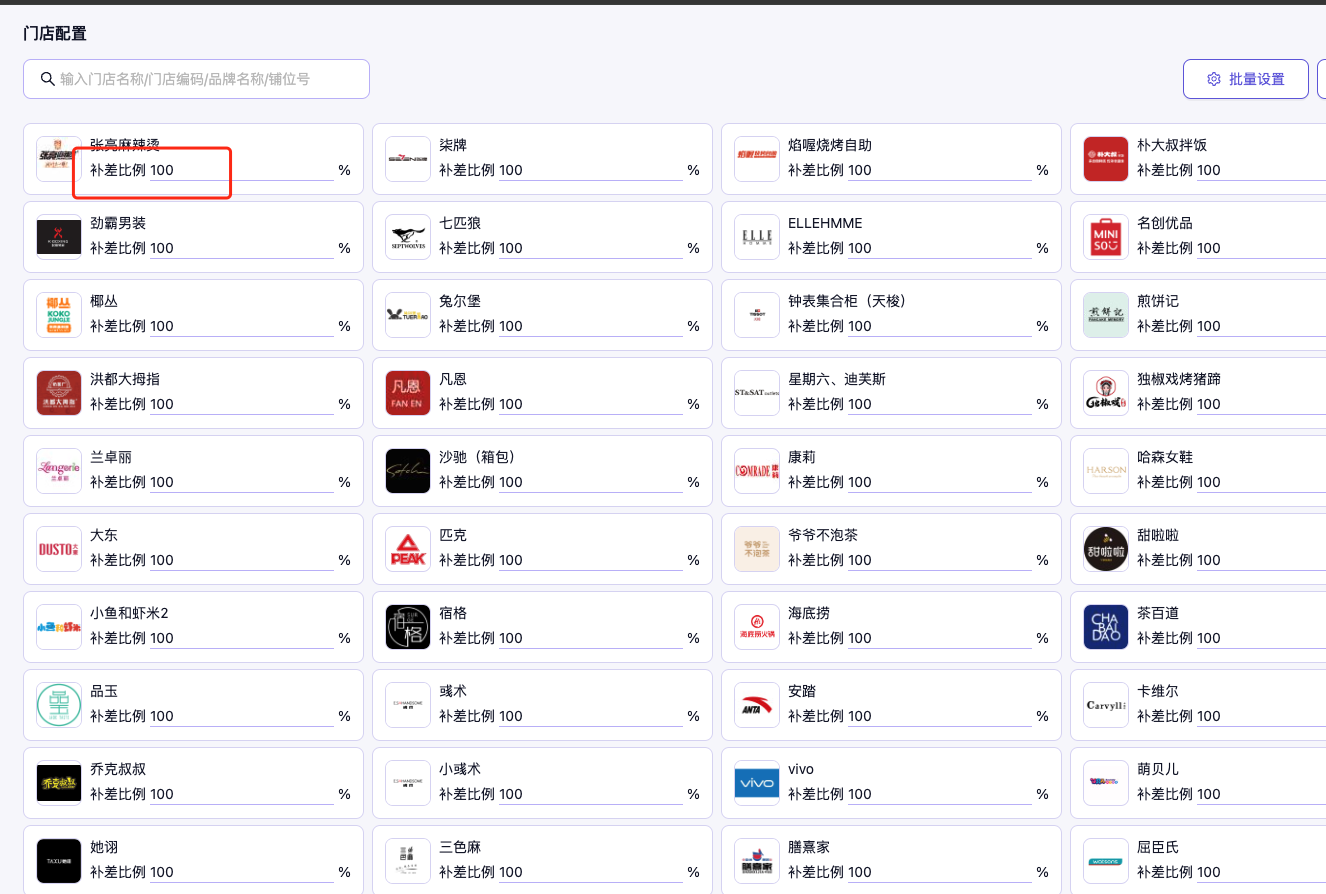This screenshot has height=894, width=1326.
Task: Select the 大东 DUSTO store logo
Action: point(59,549)
